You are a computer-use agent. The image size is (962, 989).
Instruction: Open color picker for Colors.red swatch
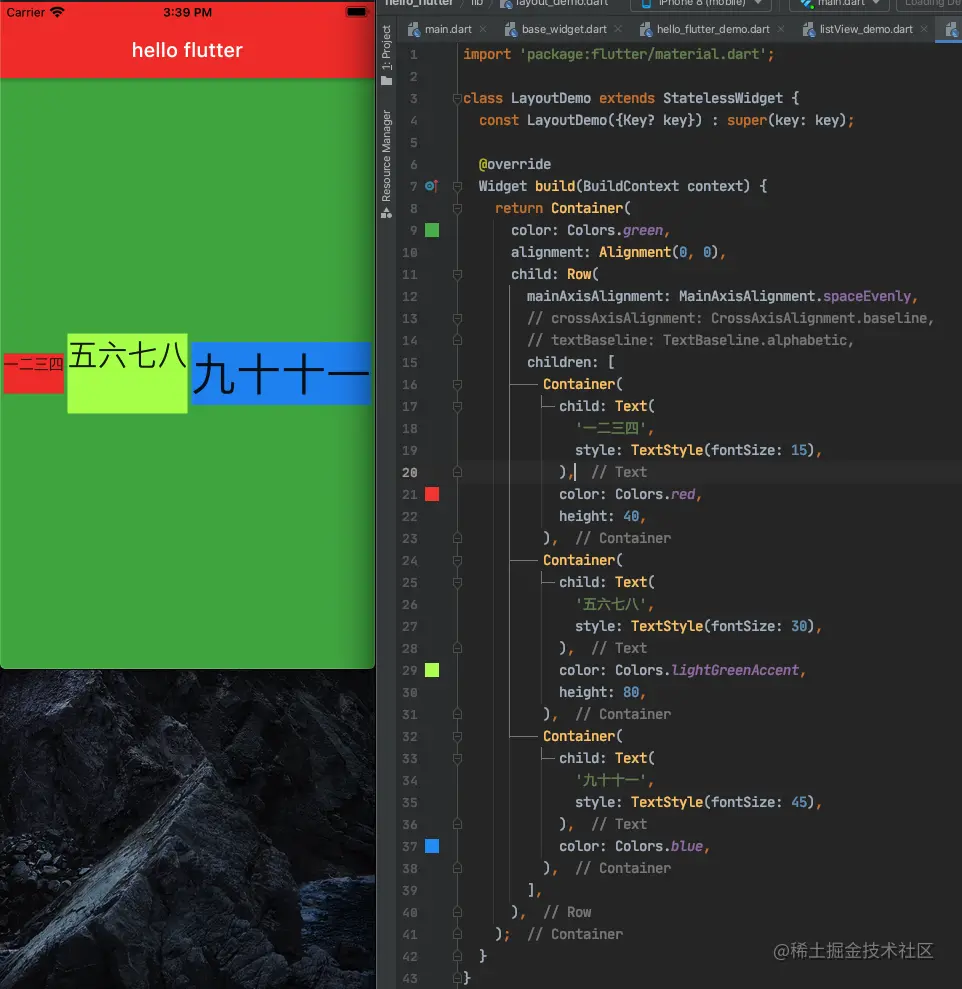click(432, 494)
